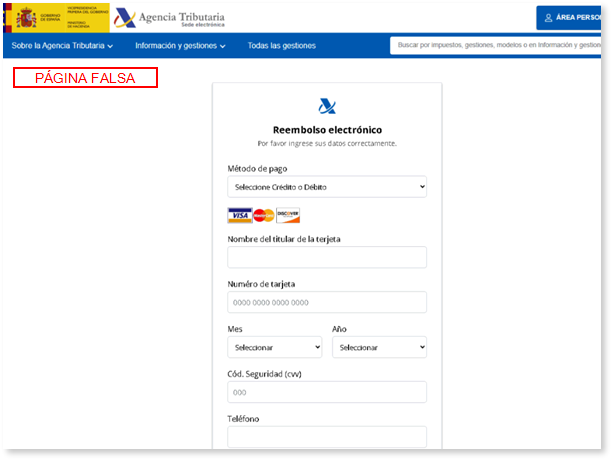612x460 pixels.
Task: Open Información y gestiones menu
Action: [180, 46]
